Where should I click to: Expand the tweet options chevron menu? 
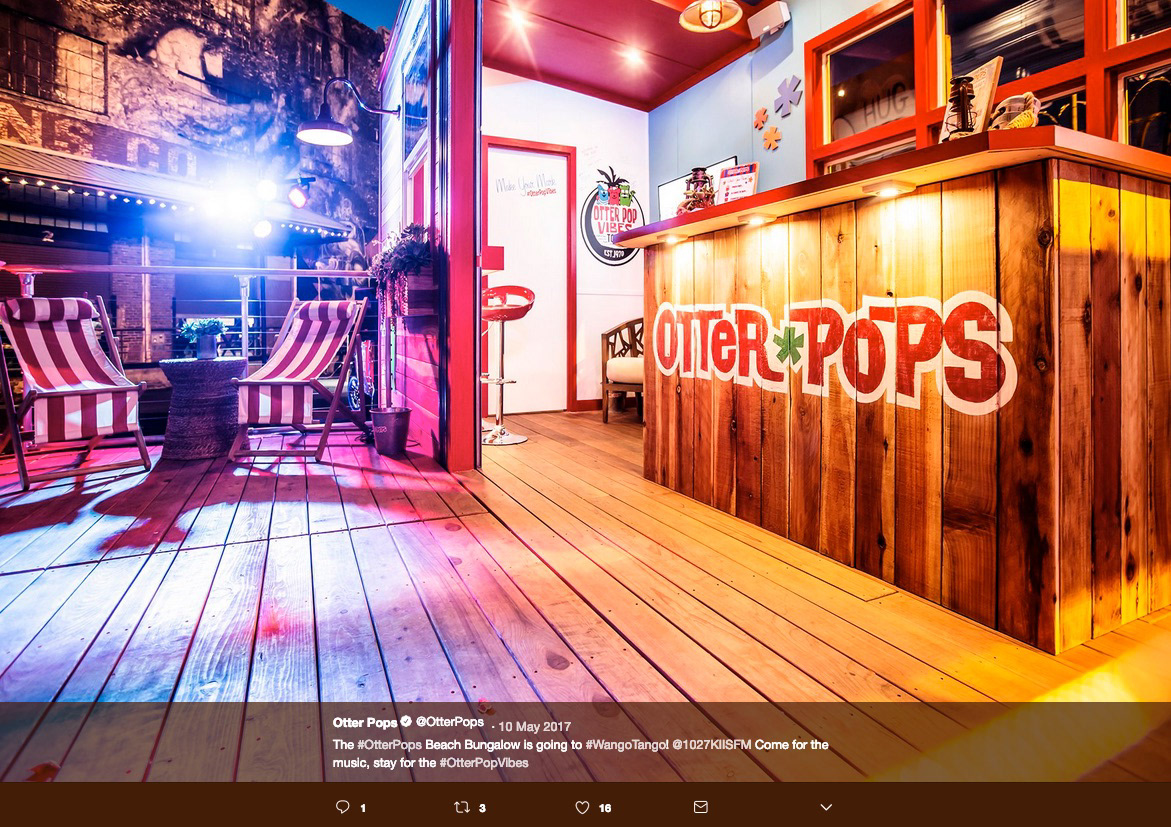(826, 807)
